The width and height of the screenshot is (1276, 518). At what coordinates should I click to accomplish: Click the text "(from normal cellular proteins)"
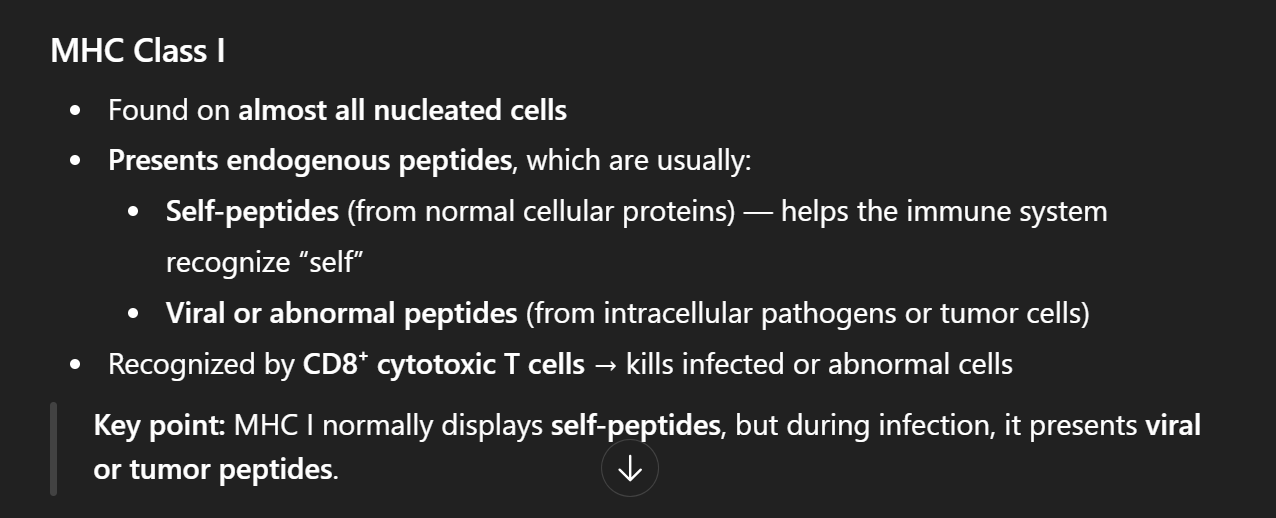[x=541, y=212]
